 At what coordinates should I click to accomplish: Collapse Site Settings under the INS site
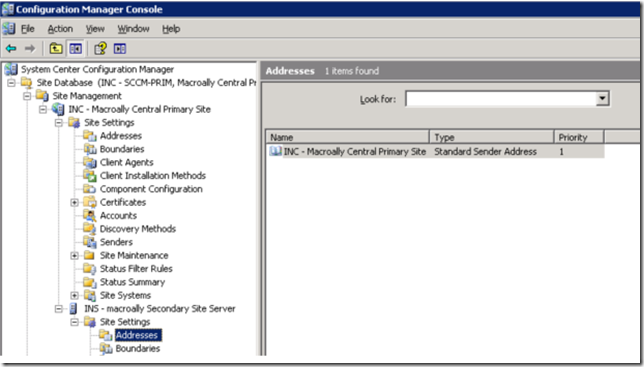[74, 322]
